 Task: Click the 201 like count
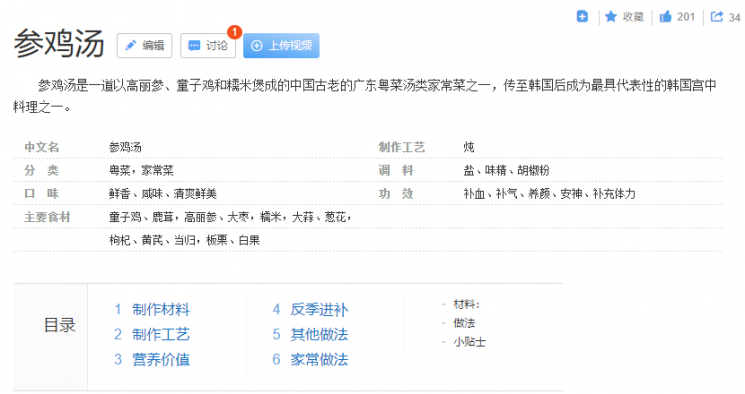click(686, 17)
